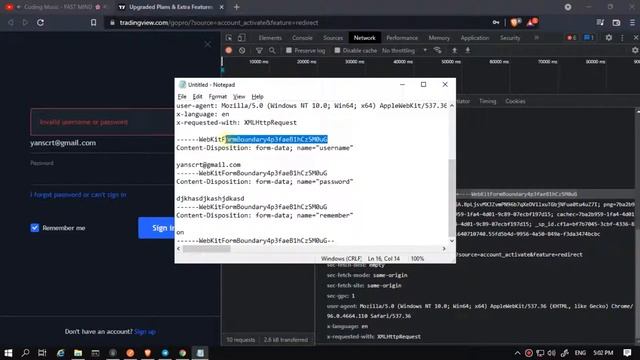Open Notepad Format menu

click(218, 97)
